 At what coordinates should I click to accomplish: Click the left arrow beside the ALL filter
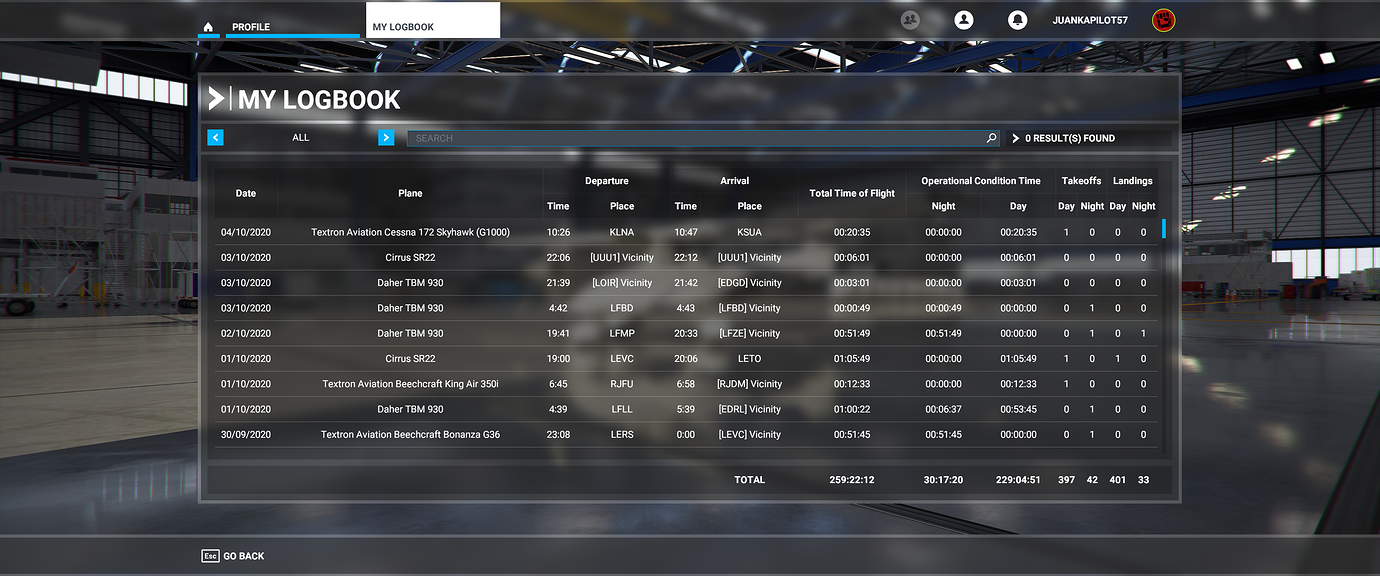click(x=215, y=137)
